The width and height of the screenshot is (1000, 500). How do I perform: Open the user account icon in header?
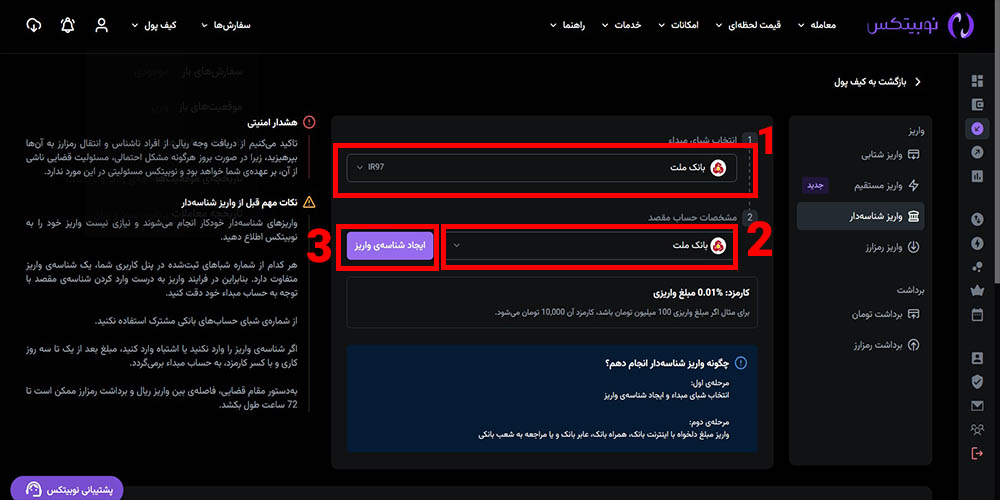click(x=101, y=26)
